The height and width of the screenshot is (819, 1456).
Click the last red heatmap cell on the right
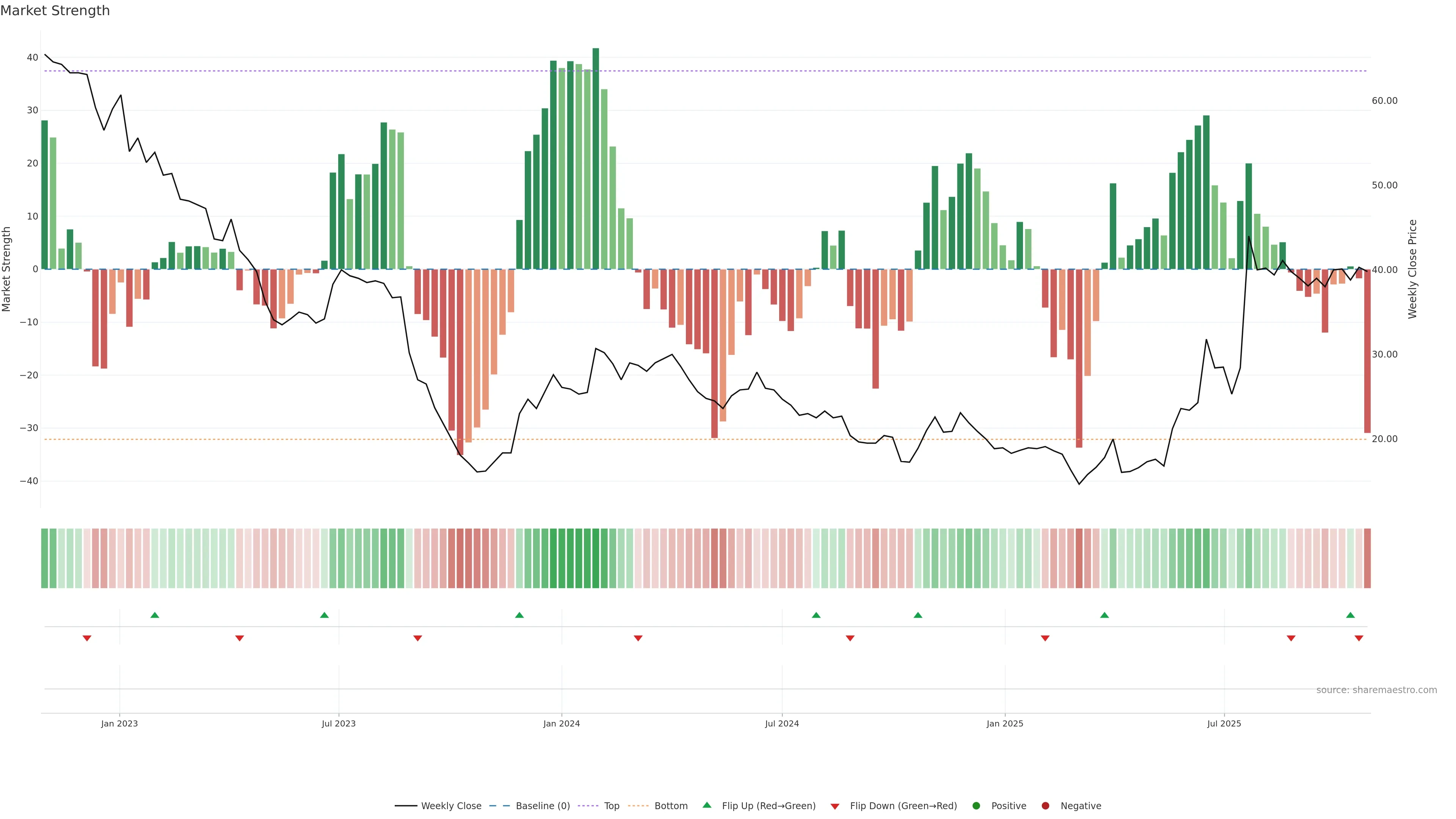(1367, 558)
